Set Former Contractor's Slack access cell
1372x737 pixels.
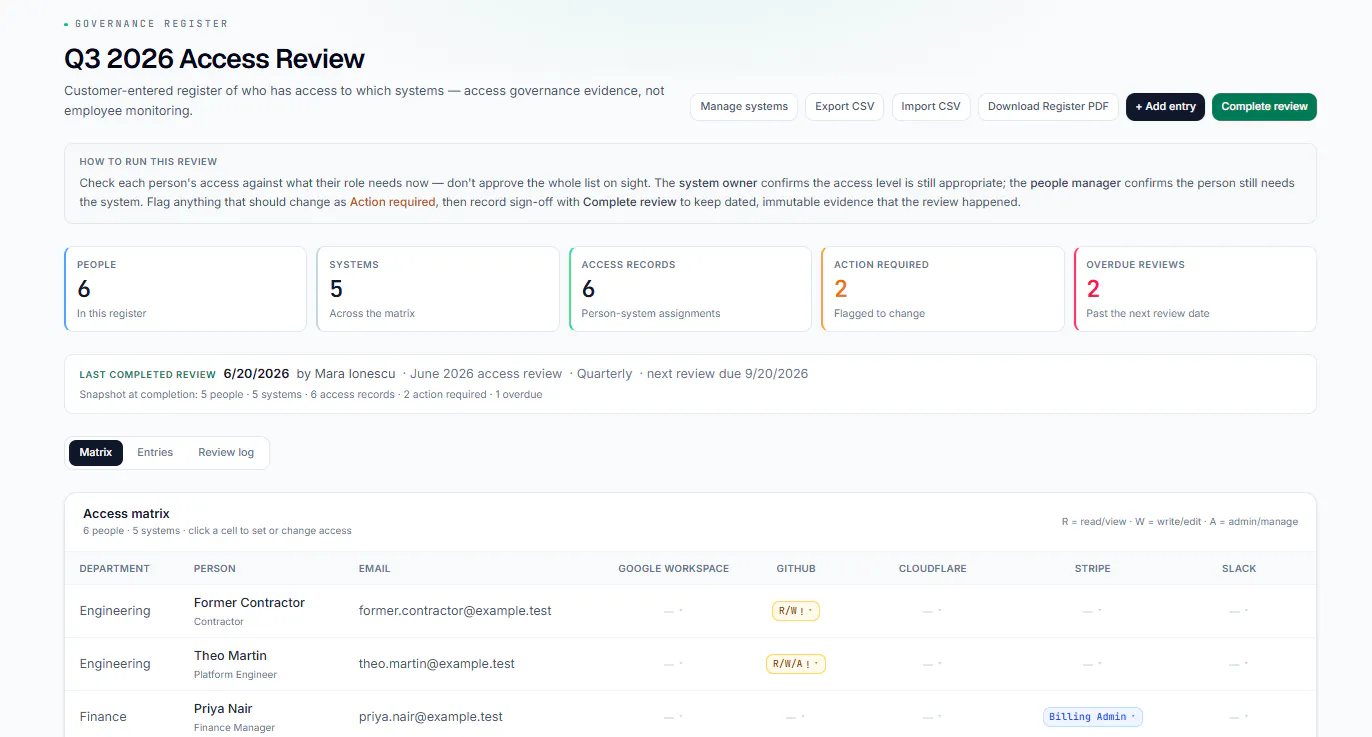click(x=1239, y=610)
